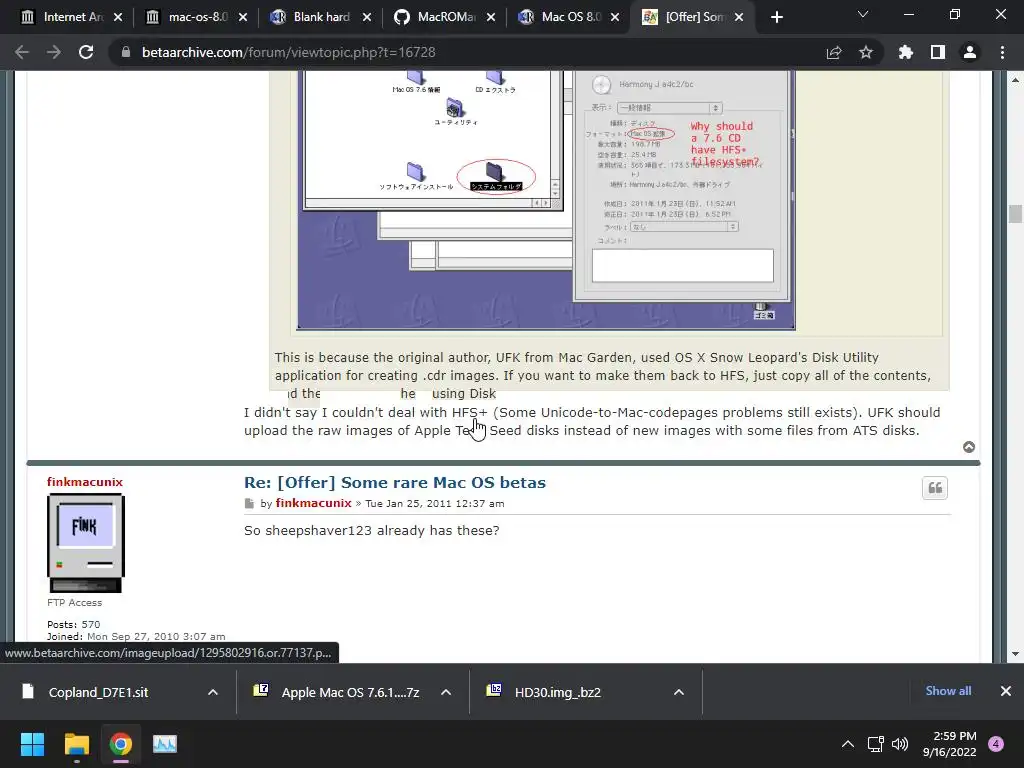This screenshot has width=1024, height=768.
Task: Open finkmacunix profile from sidebar name
Action: pyautogui.click(x=85, y=482)
